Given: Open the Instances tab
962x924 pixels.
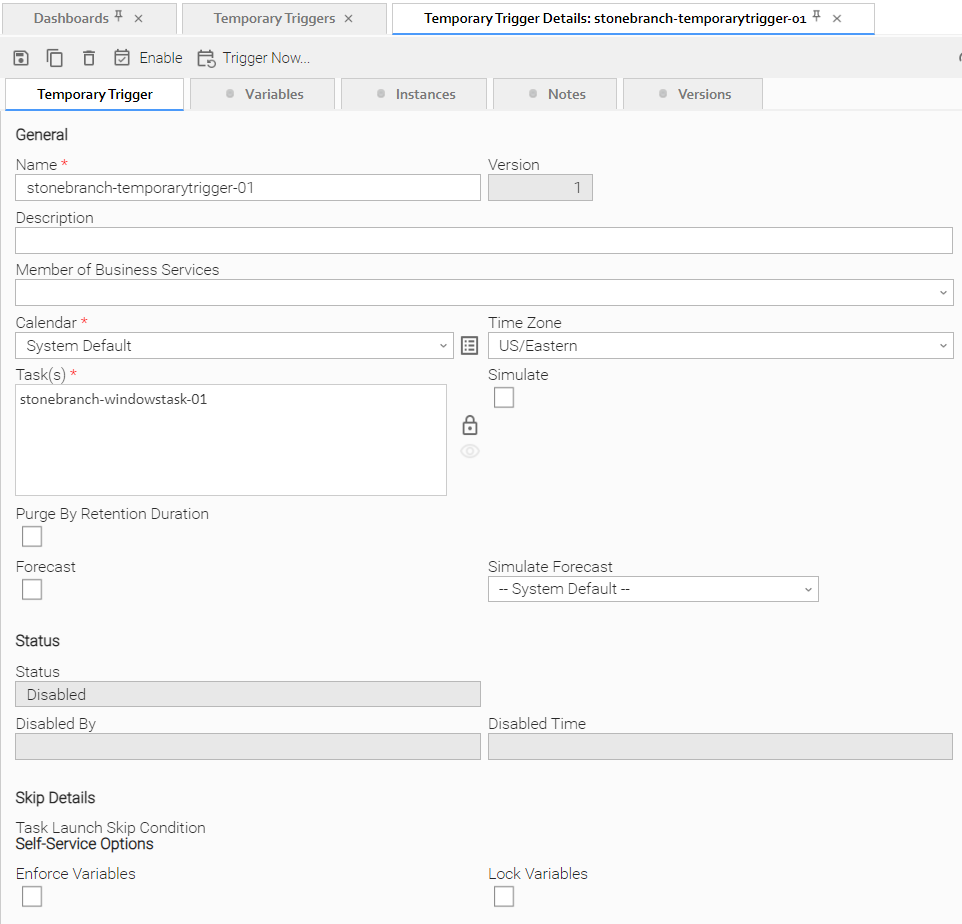Looking at the screenshot, I should point(414,94).
